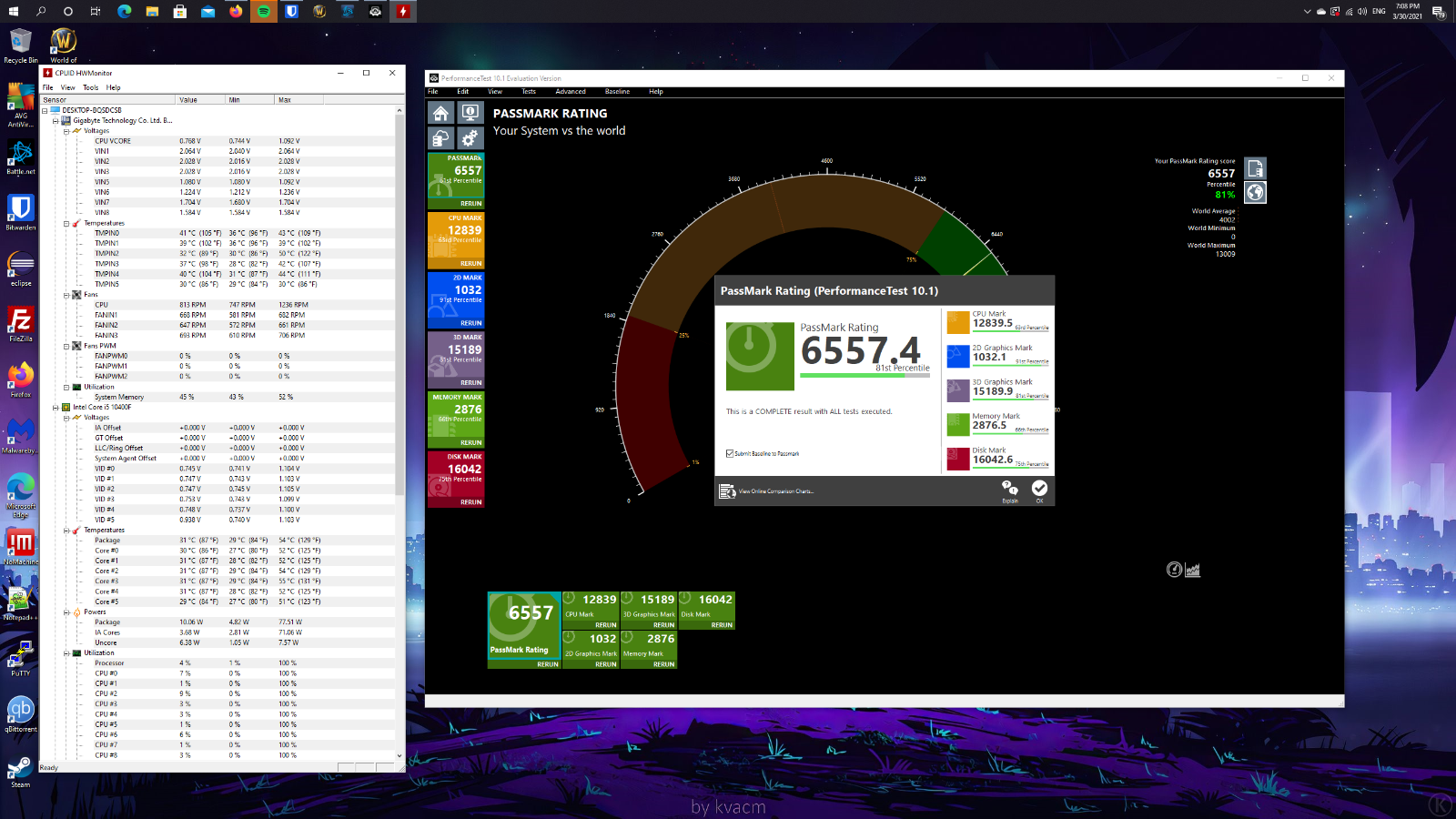Collapse the Gigabyte Technology node in HWMonitor
The image size is (1456, 819).
pyautogui.click(x=56, y=120)
